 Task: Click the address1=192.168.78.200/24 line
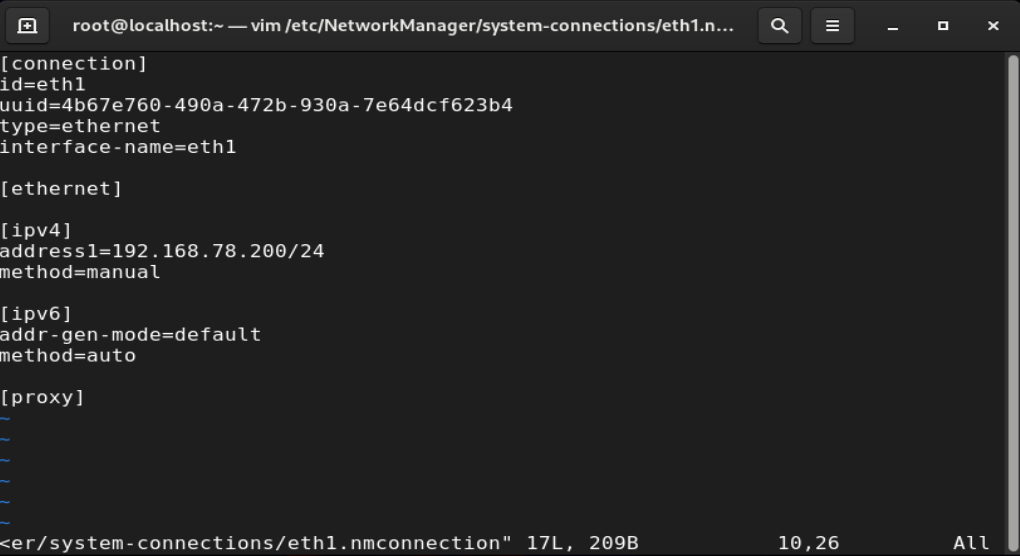[x=162, y=251]
